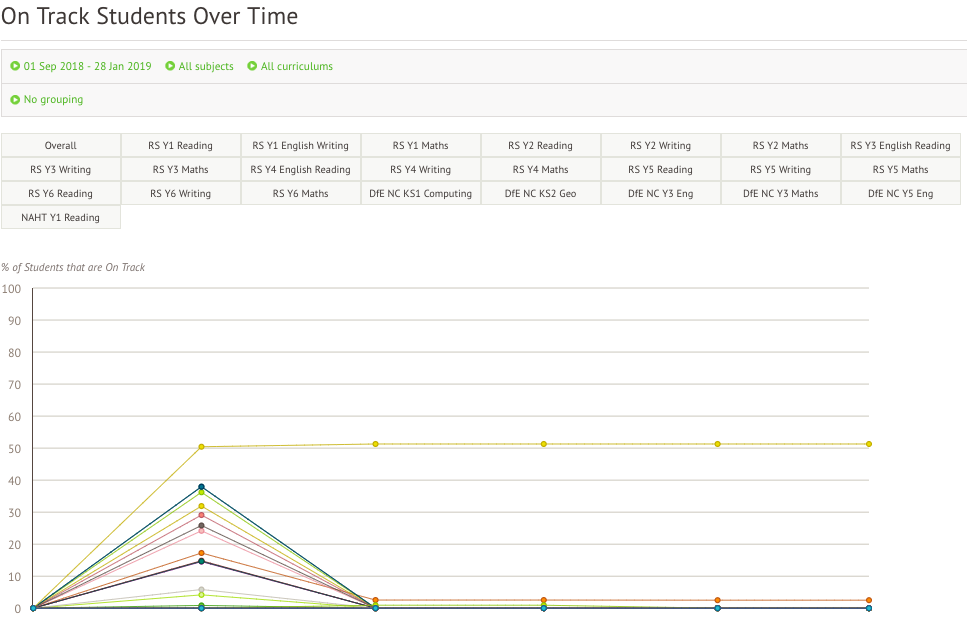Choose the NAHT Y1 Reading tab
The height and width of the screenshot is (628, 967).
[x=61, y=218]
